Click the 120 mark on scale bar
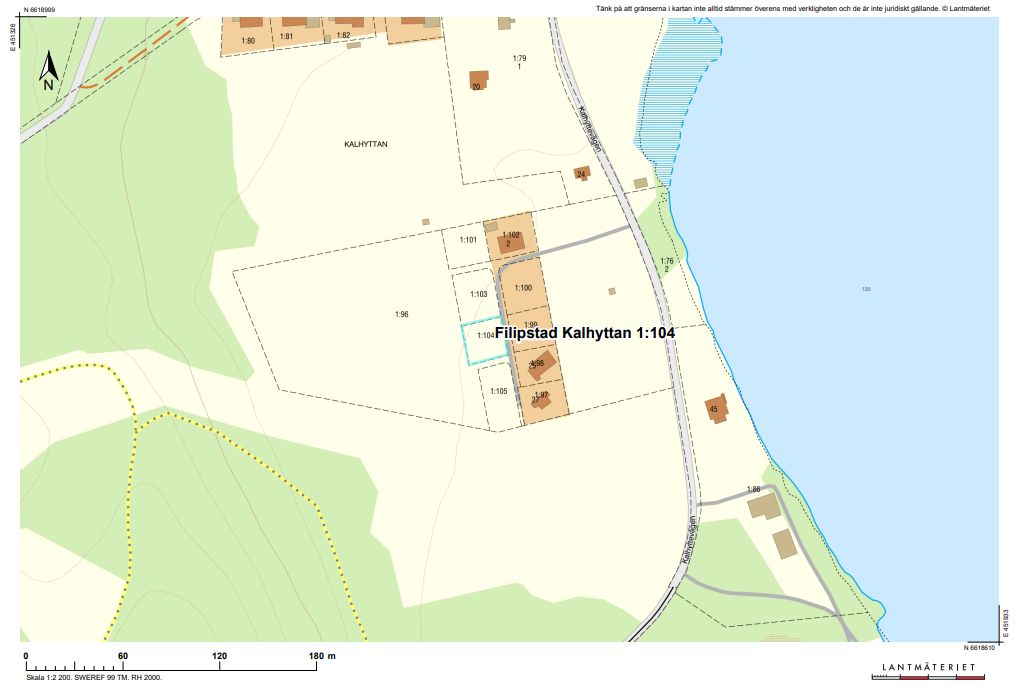Viewport: 1017px width, 697px height. pos(220,656)
